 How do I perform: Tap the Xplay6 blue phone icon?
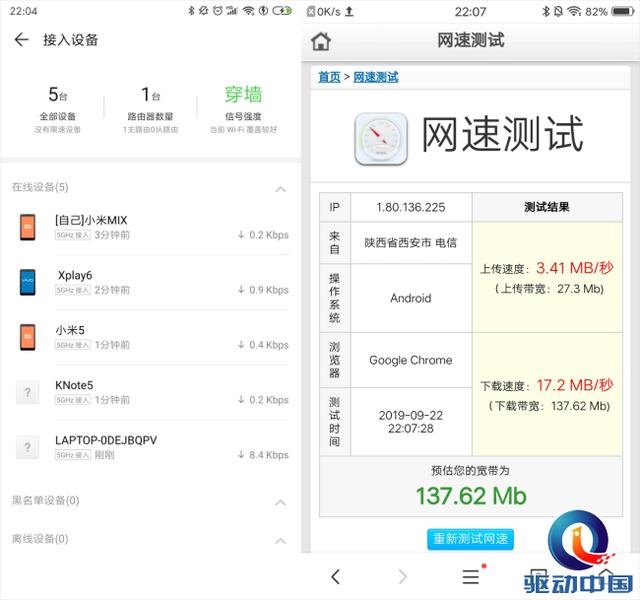(28, 282)
